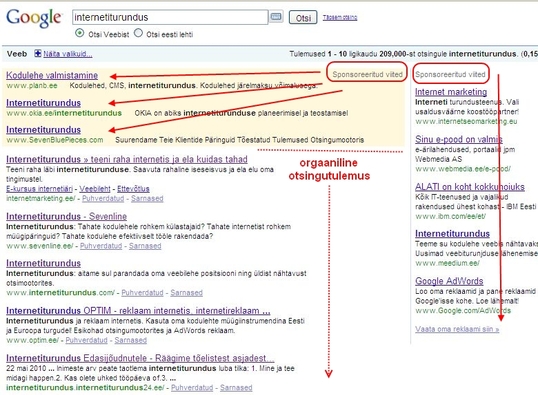Image resolution: width=538 pixels, height=395 pixels.
Task: Open Internetiturundus sidebar ad from meedium.ee
Action: click(452, 234)
